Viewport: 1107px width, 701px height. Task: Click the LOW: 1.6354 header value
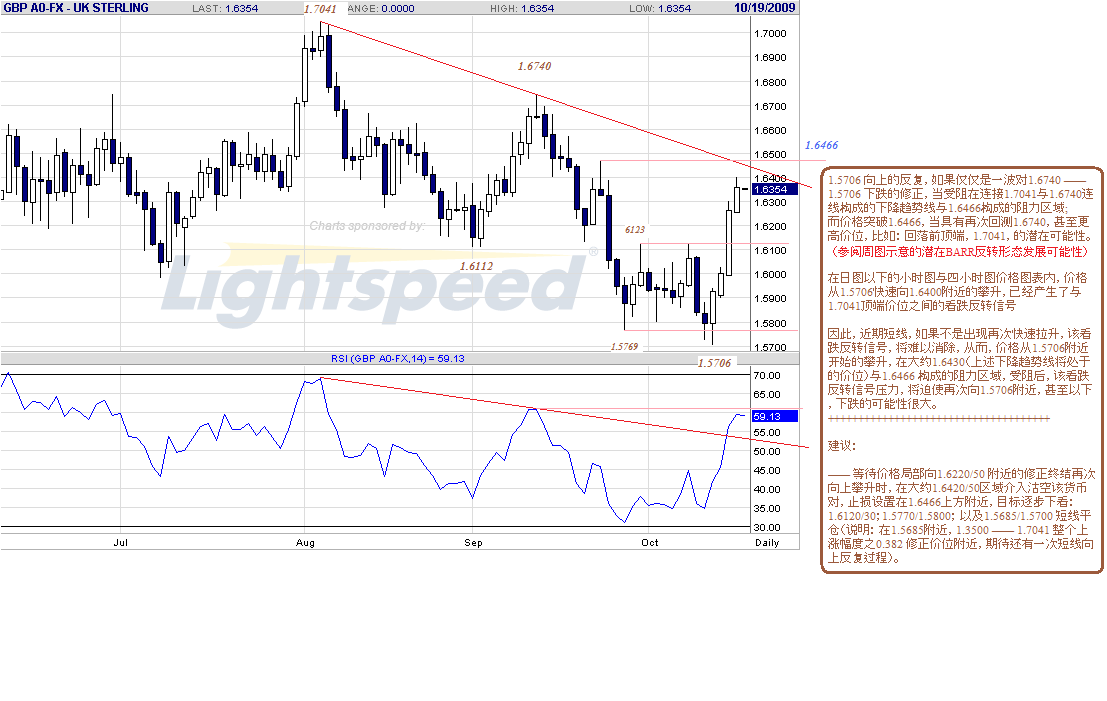[x=660, y=8]
